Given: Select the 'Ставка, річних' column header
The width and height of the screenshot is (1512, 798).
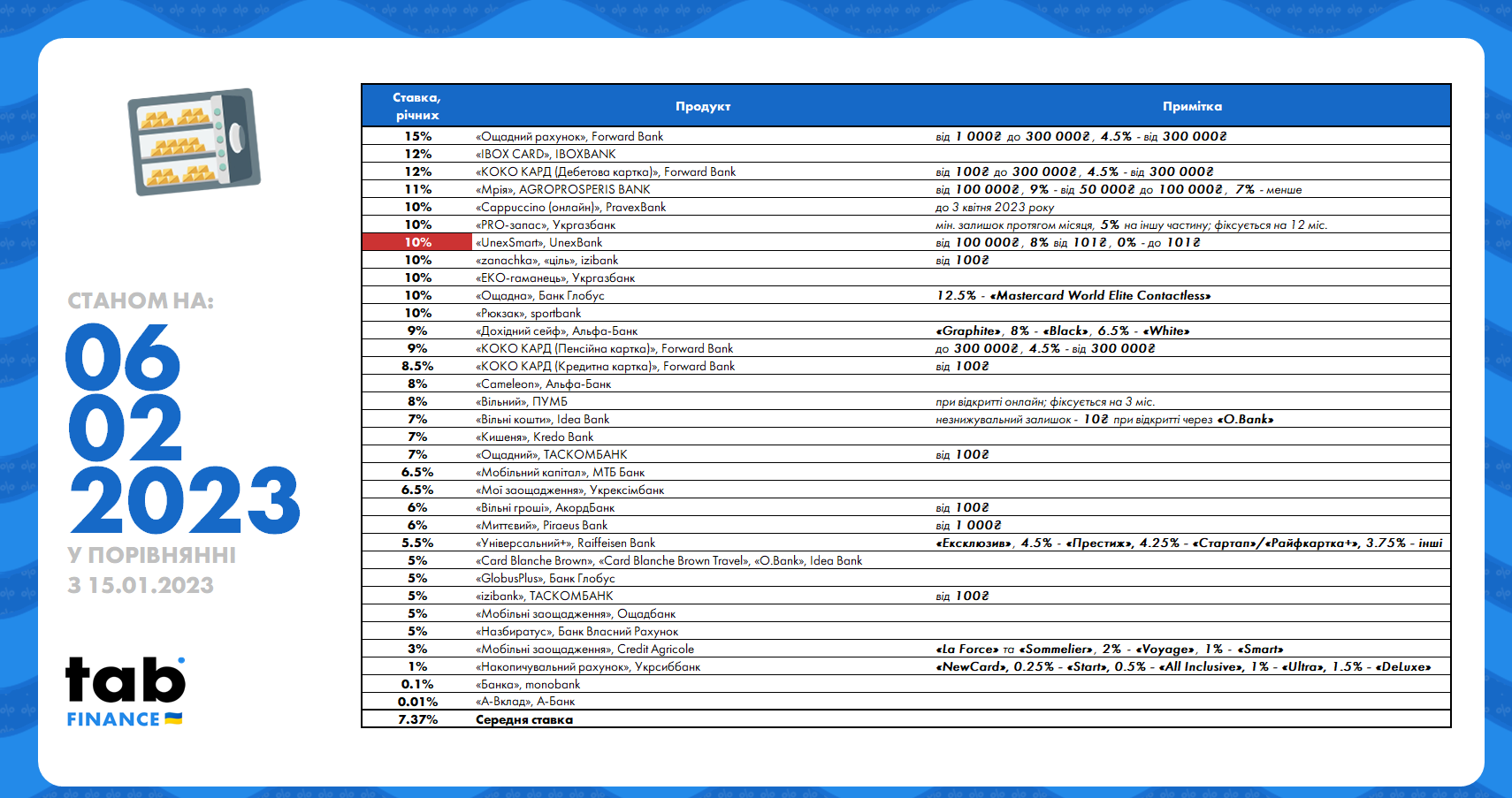Looking at the screenshot, I should (x=416, y=106).
